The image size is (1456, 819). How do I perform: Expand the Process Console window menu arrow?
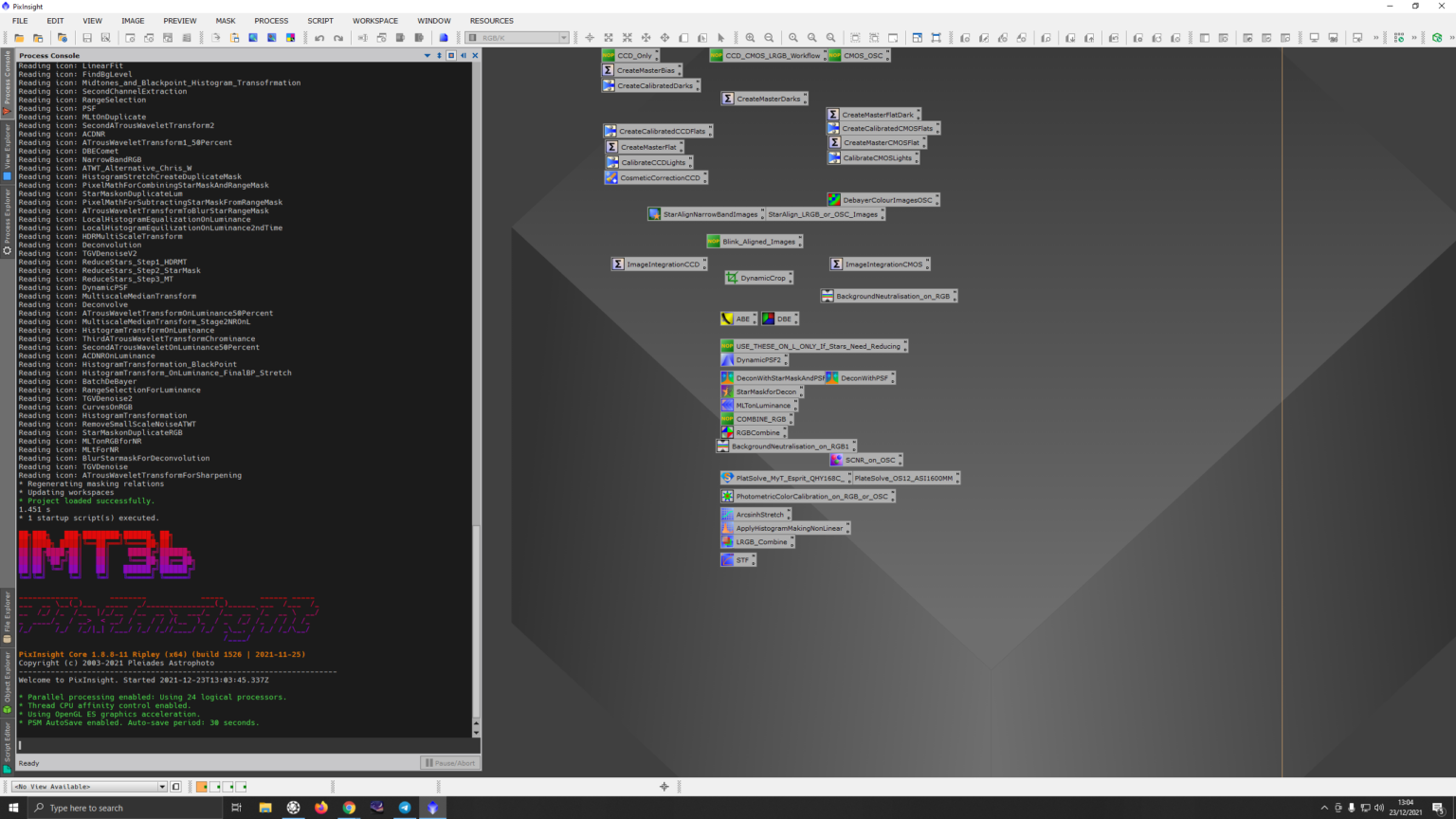pos(427,56)
